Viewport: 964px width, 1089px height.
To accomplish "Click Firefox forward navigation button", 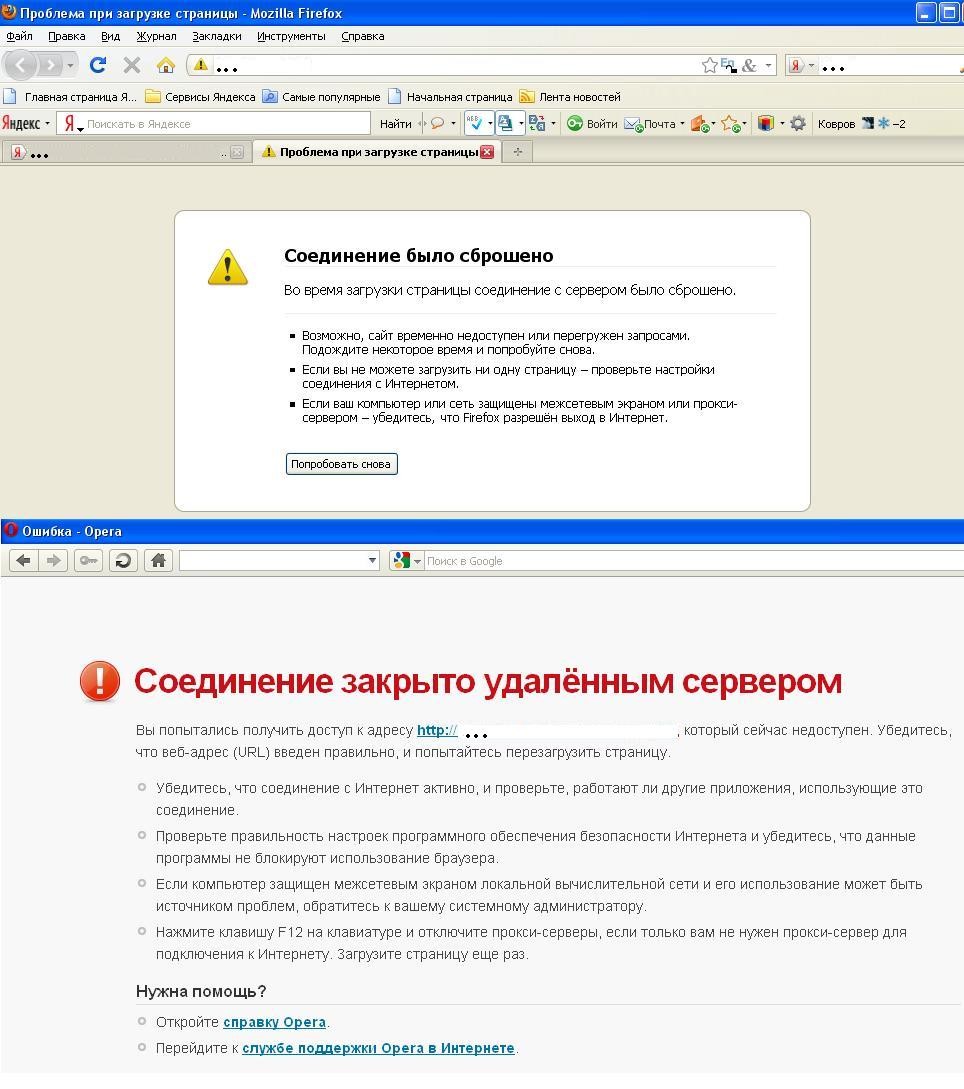I will click(50, 66).
